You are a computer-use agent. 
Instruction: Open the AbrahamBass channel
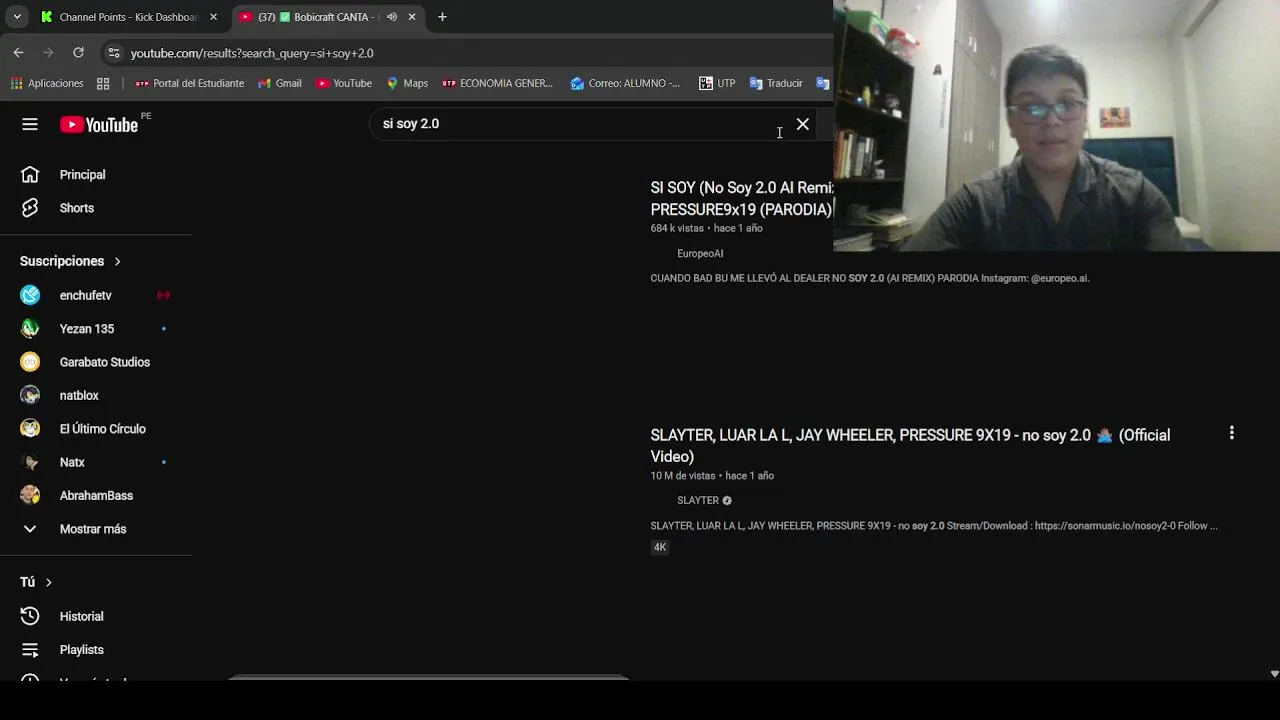(x=96, y=495)
